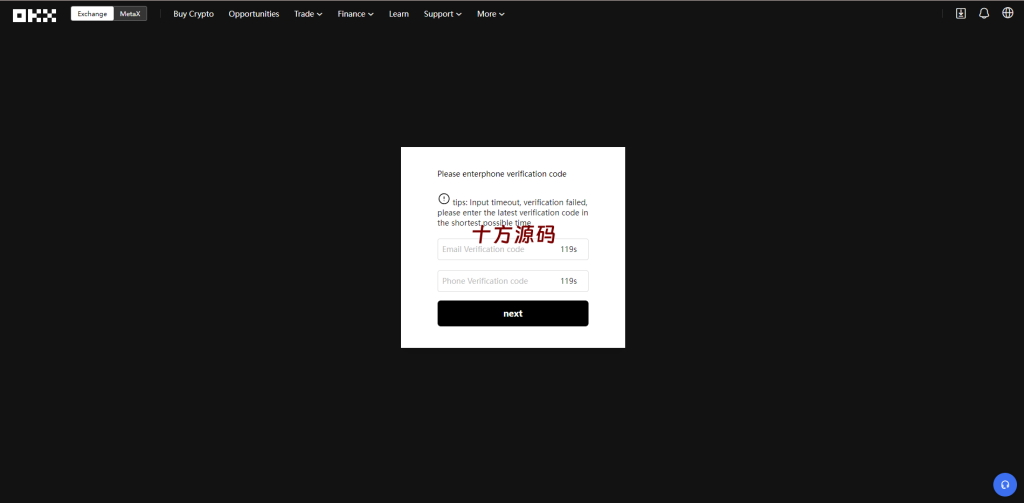The width and height of the screenshot is (1024, 503).
Task: Expand the More menu
Action: click(x=490, y=14)
